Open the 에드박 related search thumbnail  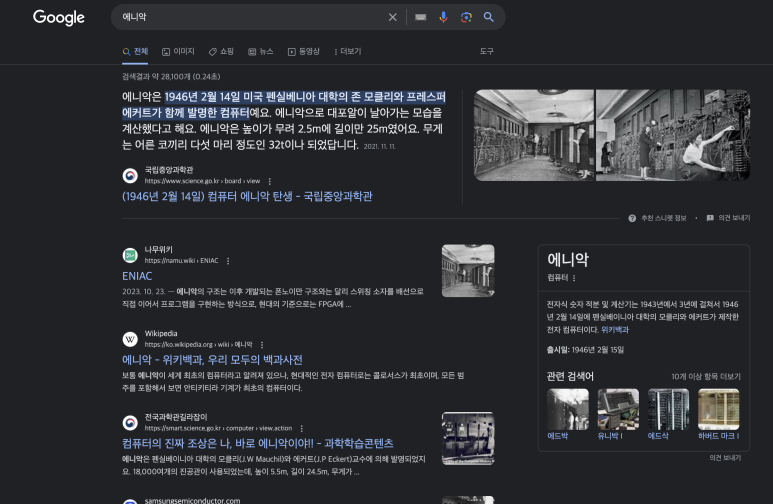[568, 409]
